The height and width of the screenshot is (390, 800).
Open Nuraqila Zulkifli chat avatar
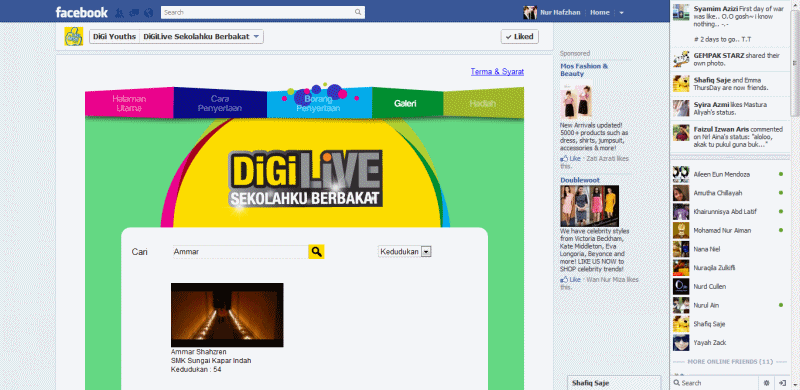tap(681, 267)
